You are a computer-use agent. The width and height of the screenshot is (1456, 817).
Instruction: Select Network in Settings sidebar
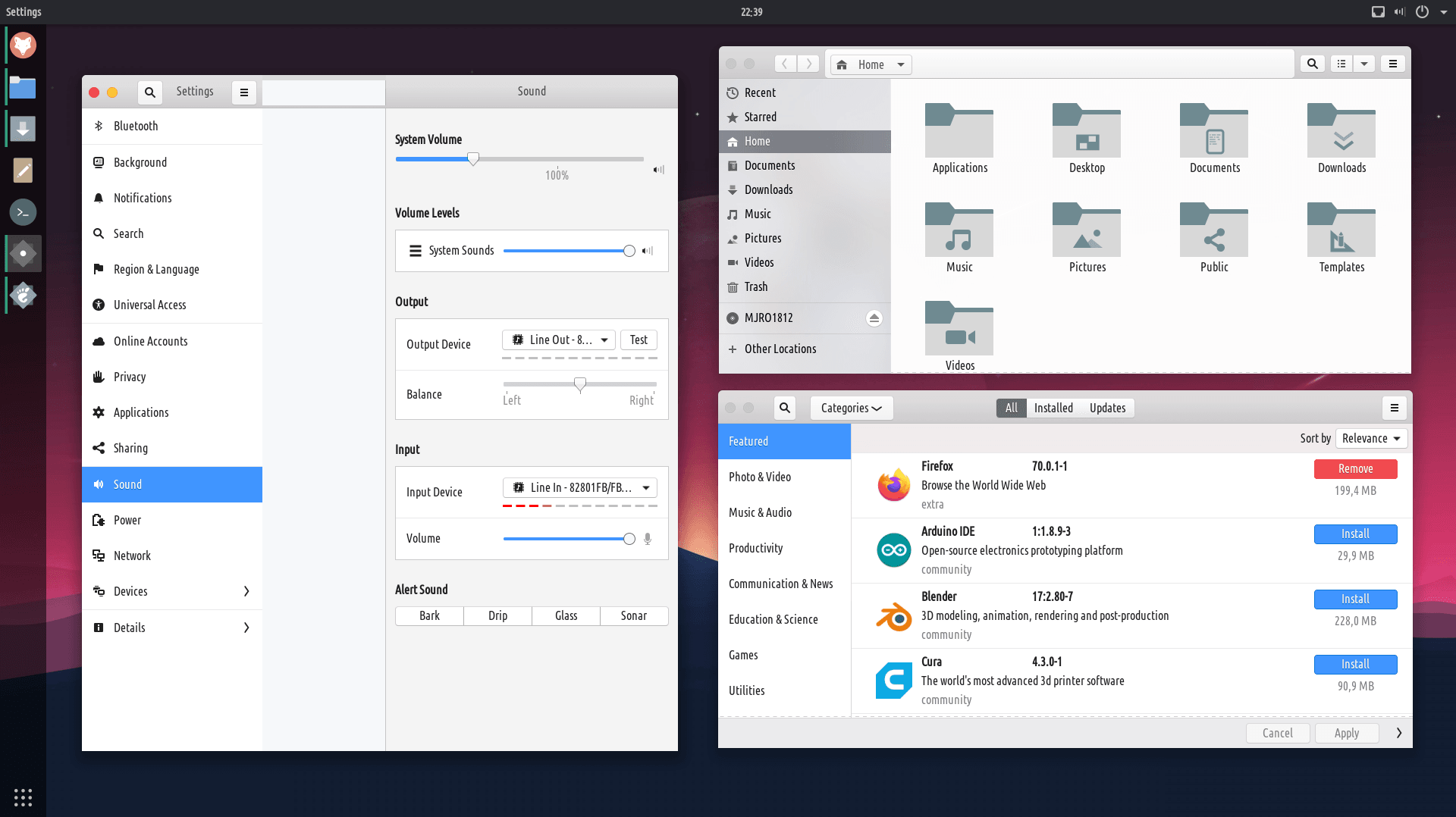point(132,556)
